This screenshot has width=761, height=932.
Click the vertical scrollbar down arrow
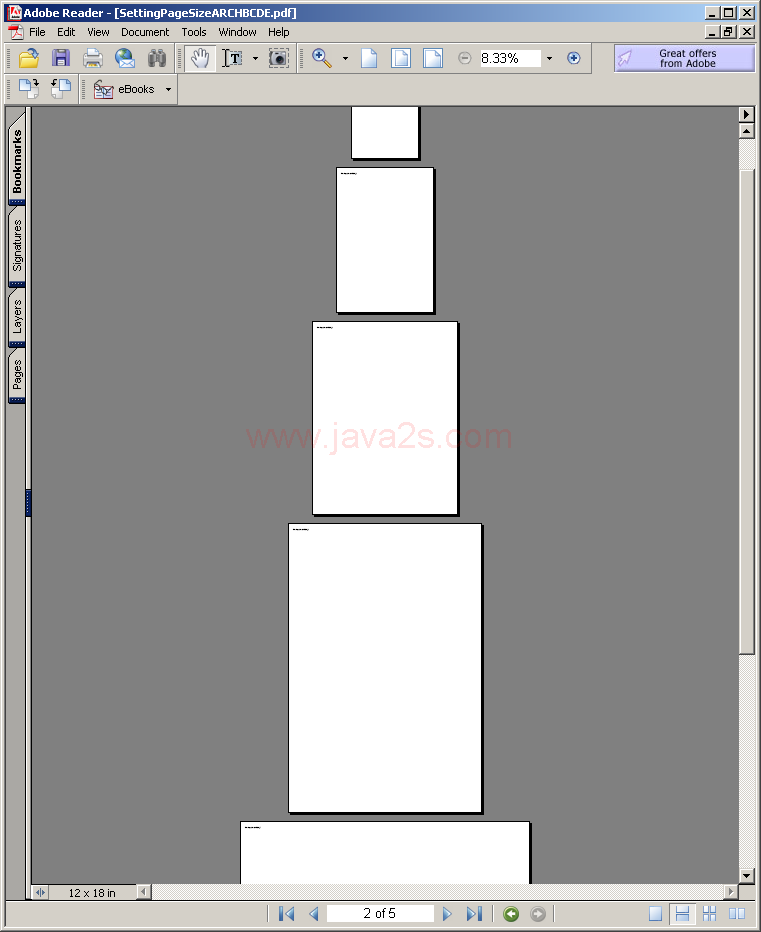(x=746, y=876)
